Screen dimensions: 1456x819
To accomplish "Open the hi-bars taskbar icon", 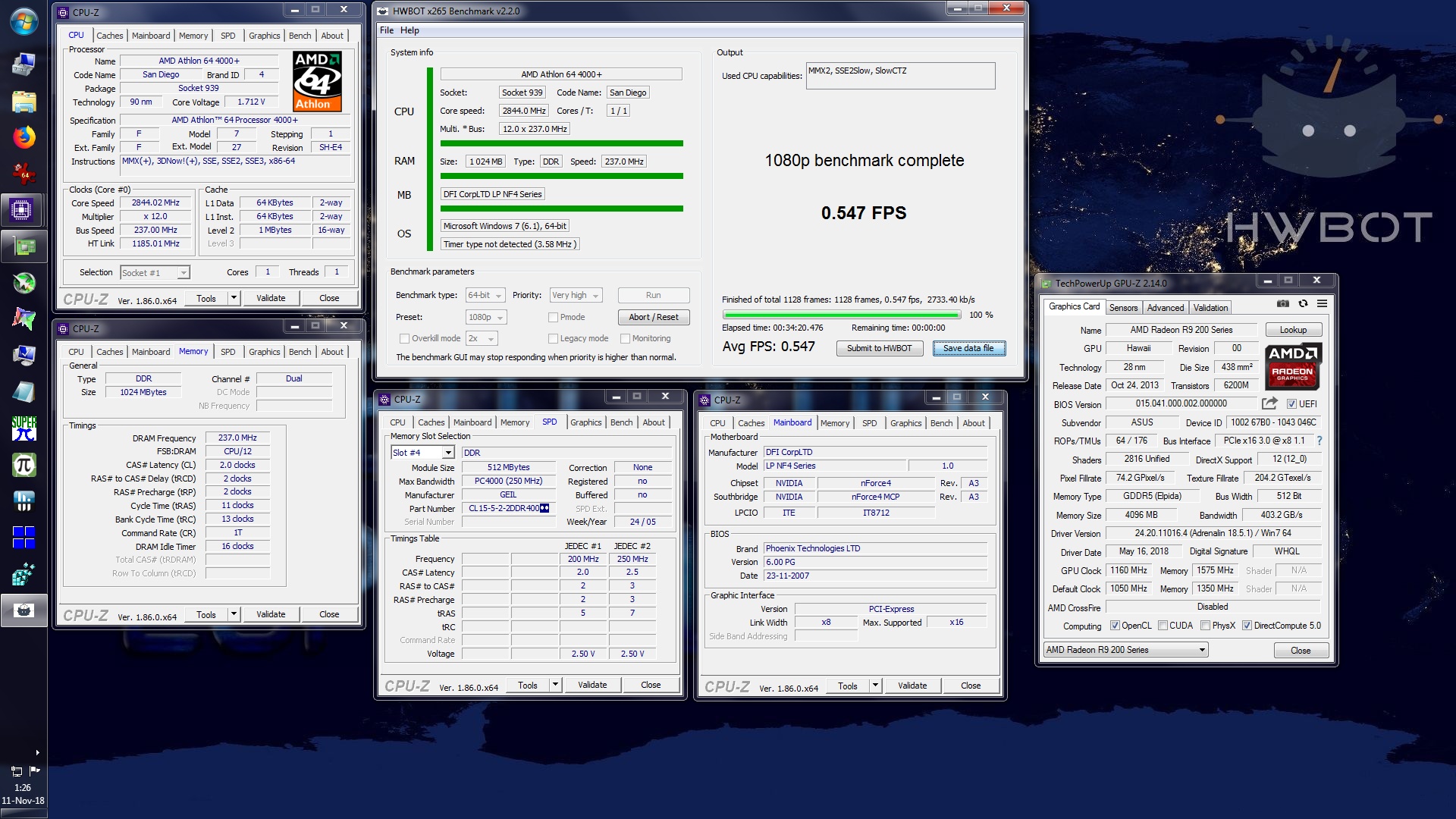I will [x=24, y=501].
